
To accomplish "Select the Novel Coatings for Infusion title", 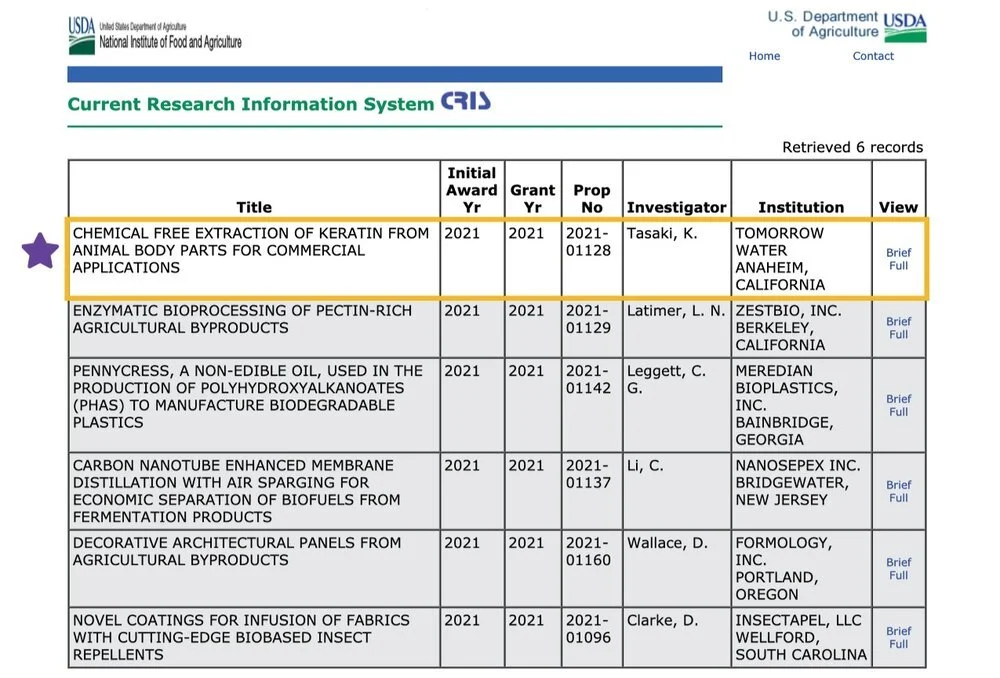I will pos(241,637).
